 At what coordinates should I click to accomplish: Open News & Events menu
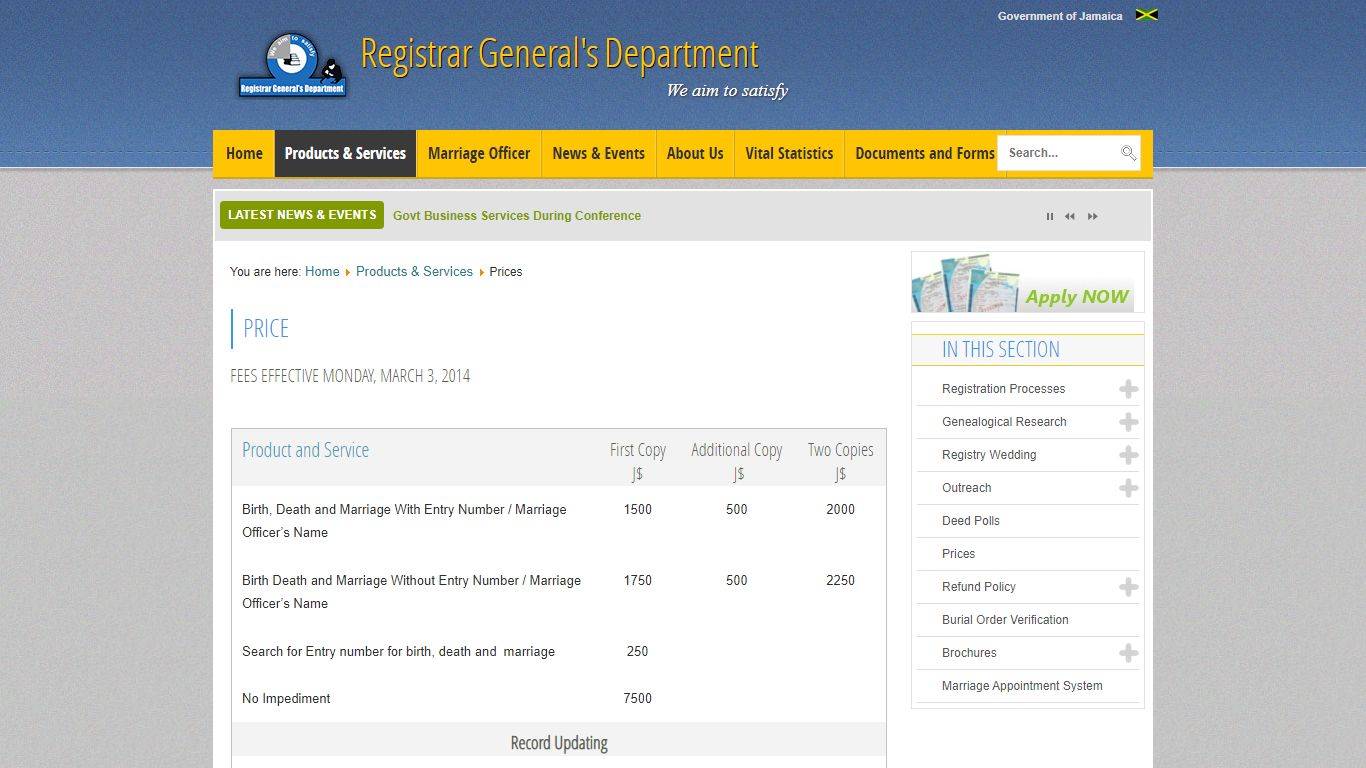click(x=598, y=153)
